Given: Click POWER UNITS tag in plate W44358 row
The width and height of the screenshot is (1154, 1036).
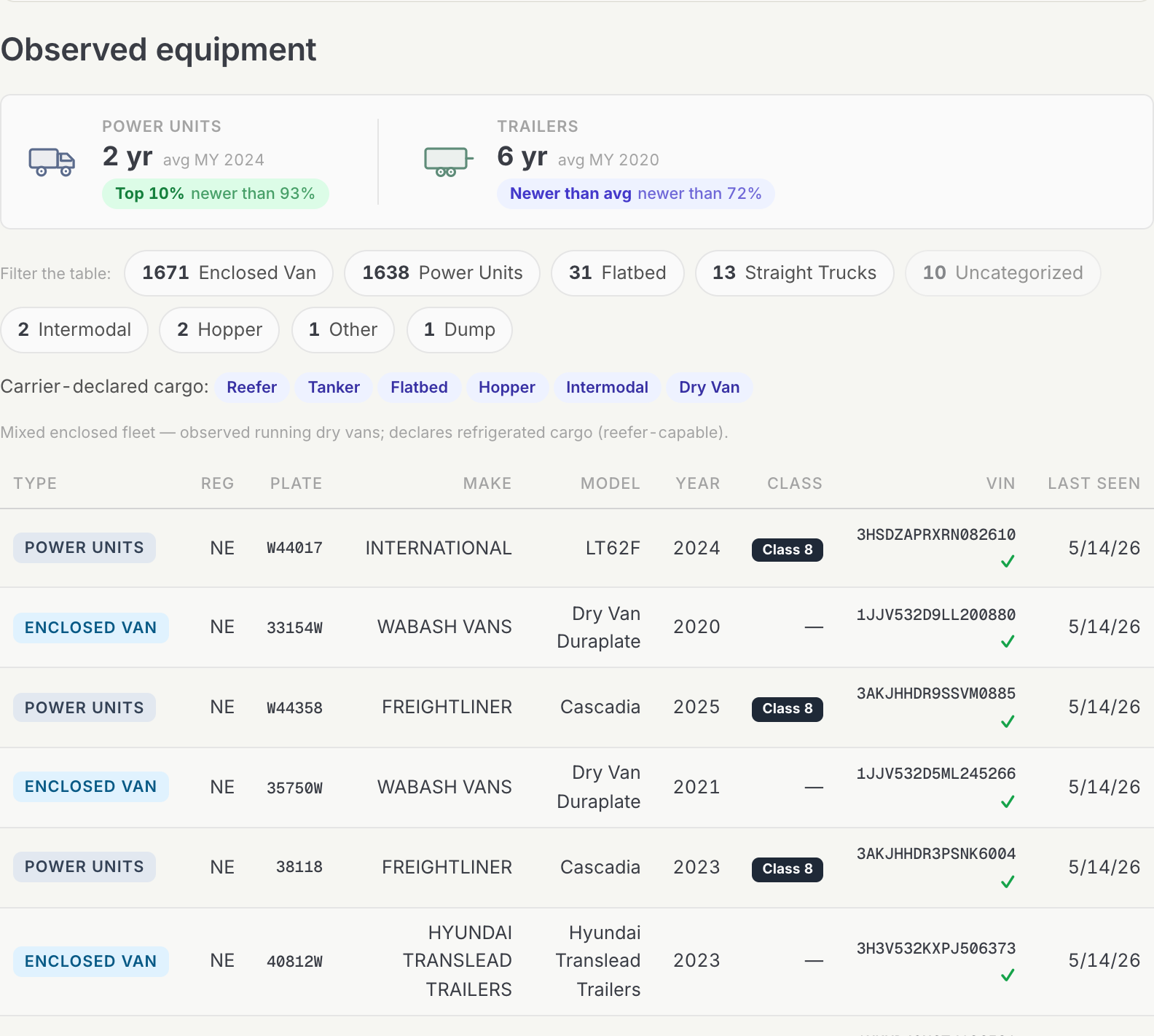Looking at the screenshot, I should point(85,708).
